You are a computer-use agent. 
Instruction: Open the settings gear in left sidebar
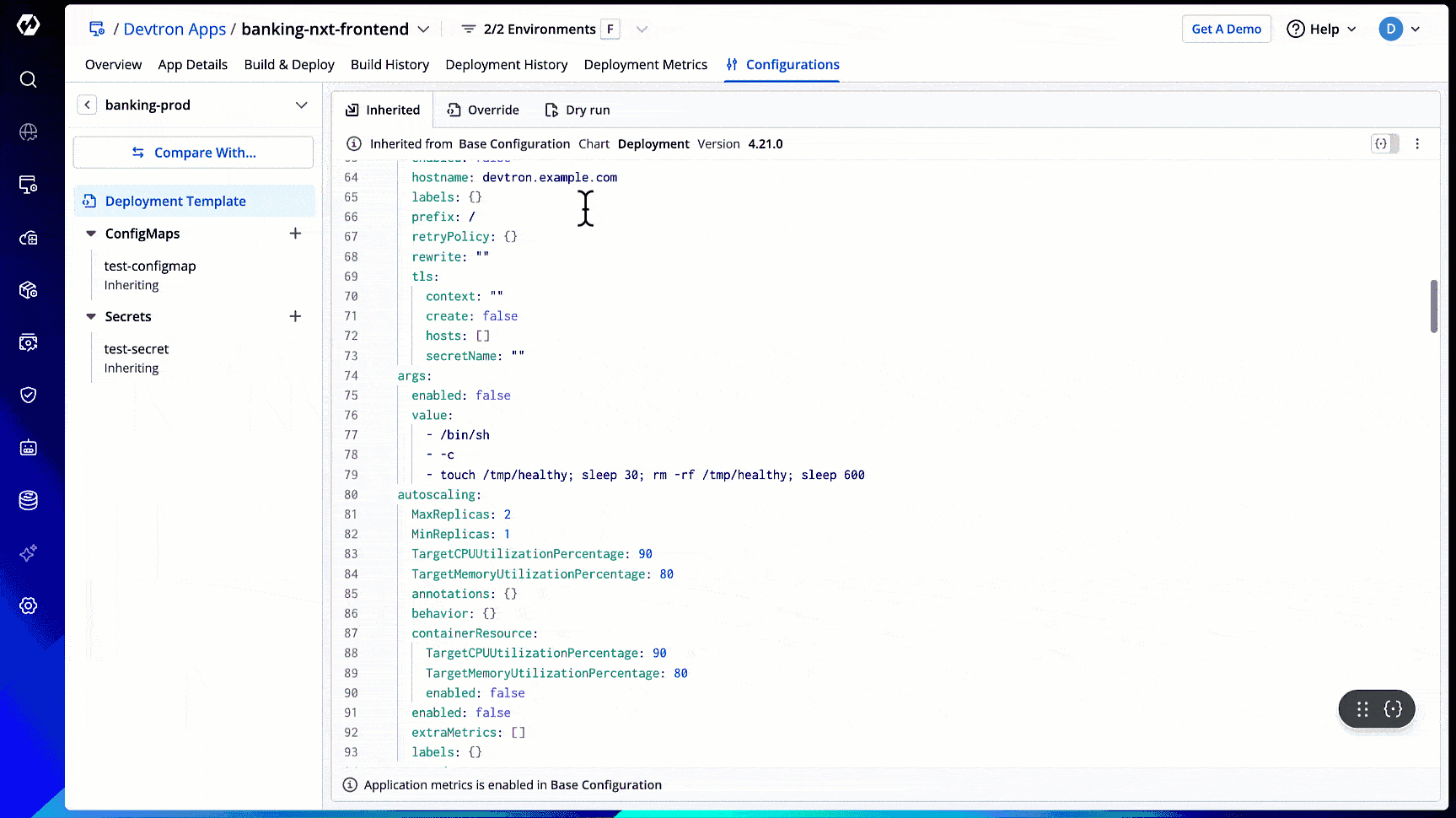tap(28, 605)
